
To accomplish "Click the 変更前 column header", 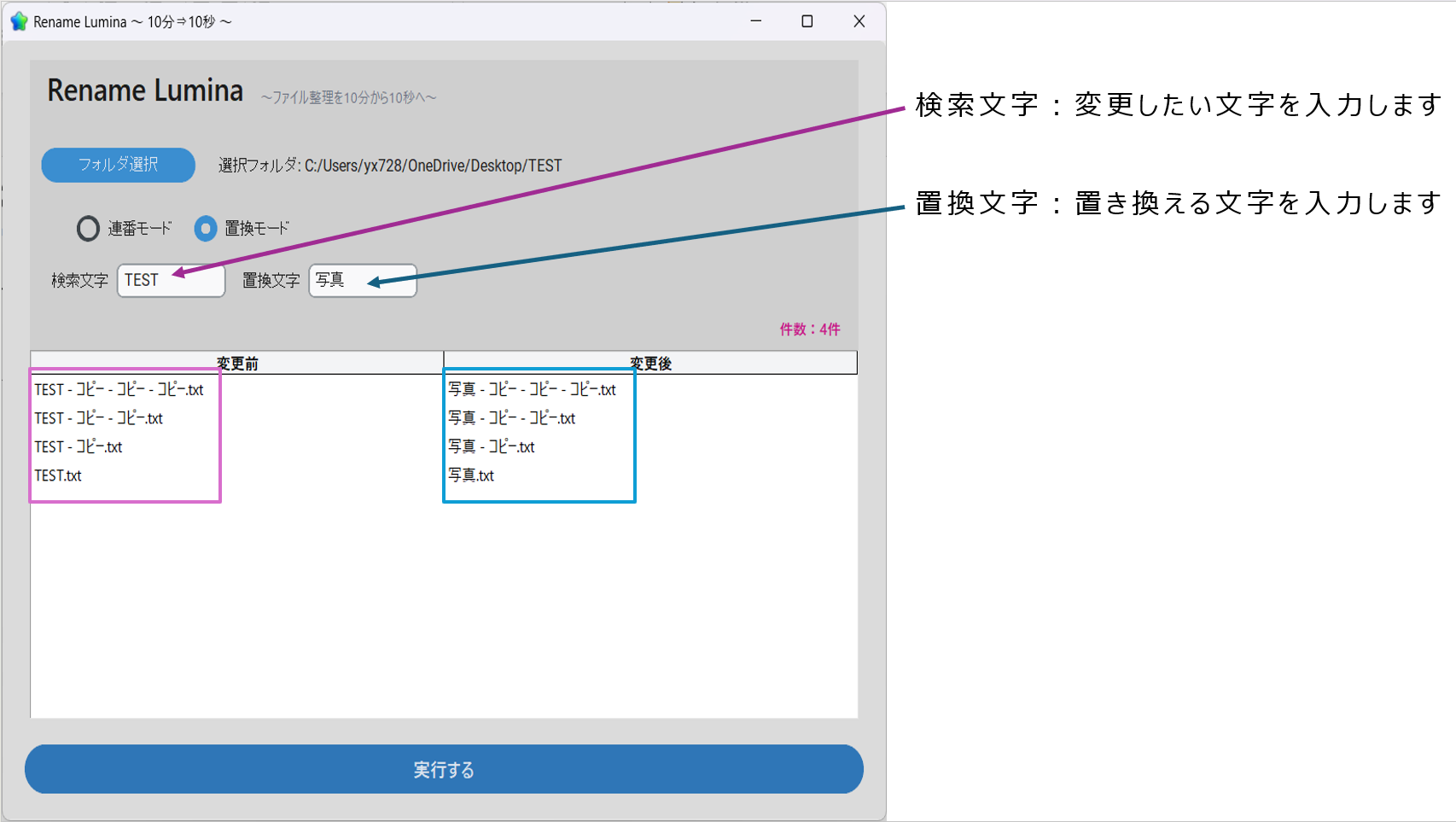I will (x=237, y=364).
